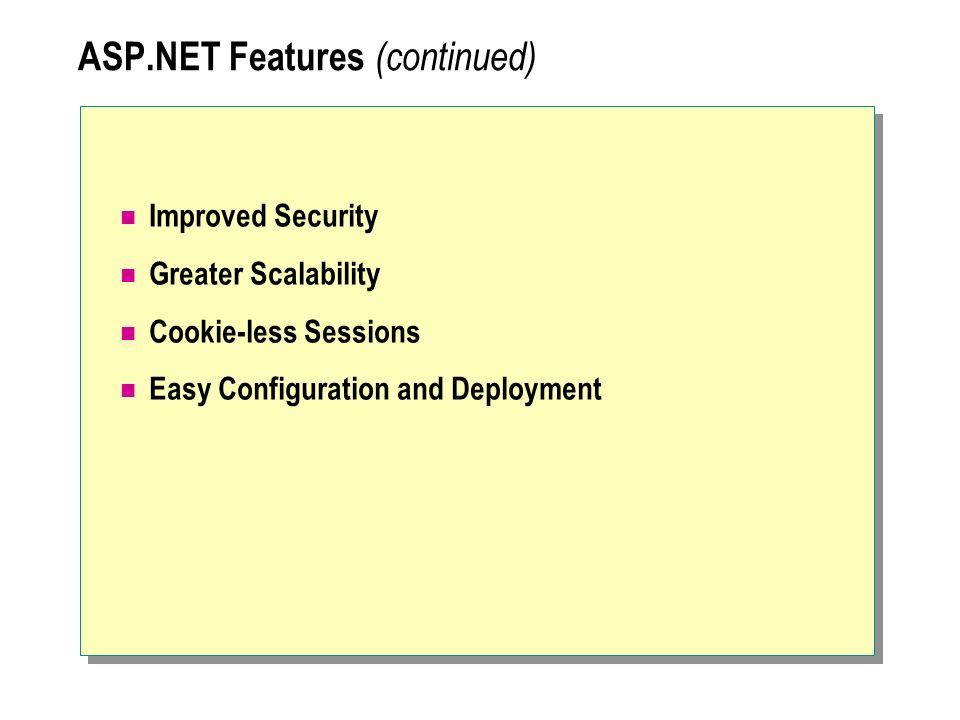The width and height of the screenshot is (960, 720).
Task: Click the gray drop shadow under content box
Action: (x=485, y=660)
